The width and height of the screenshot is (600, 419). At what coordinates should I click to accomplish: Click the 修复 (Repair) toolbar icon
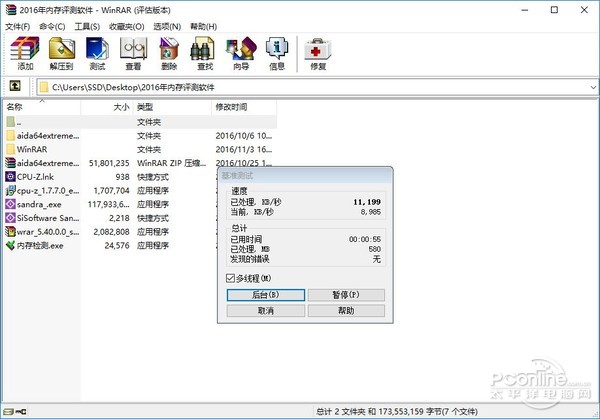(318, 54)
